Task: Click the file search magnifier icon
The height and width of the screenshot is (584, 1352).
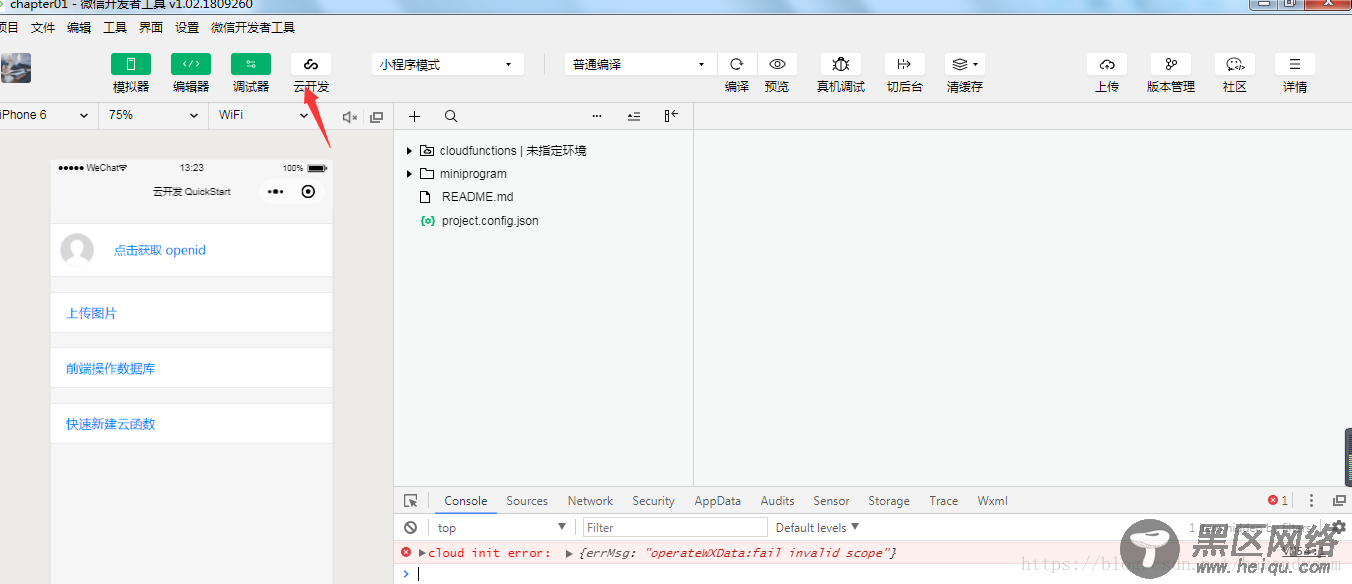Action: click(x=451, y=116)
